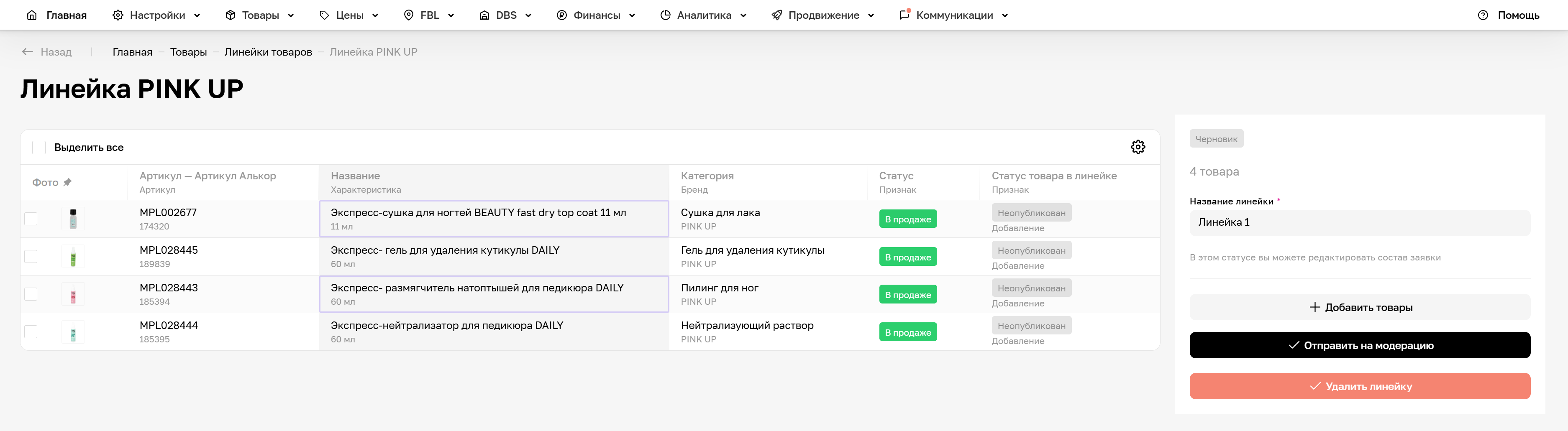Click the Помощь question mark icon
The width and height of the screenshot is (1568, 431).
point(1483,15)
